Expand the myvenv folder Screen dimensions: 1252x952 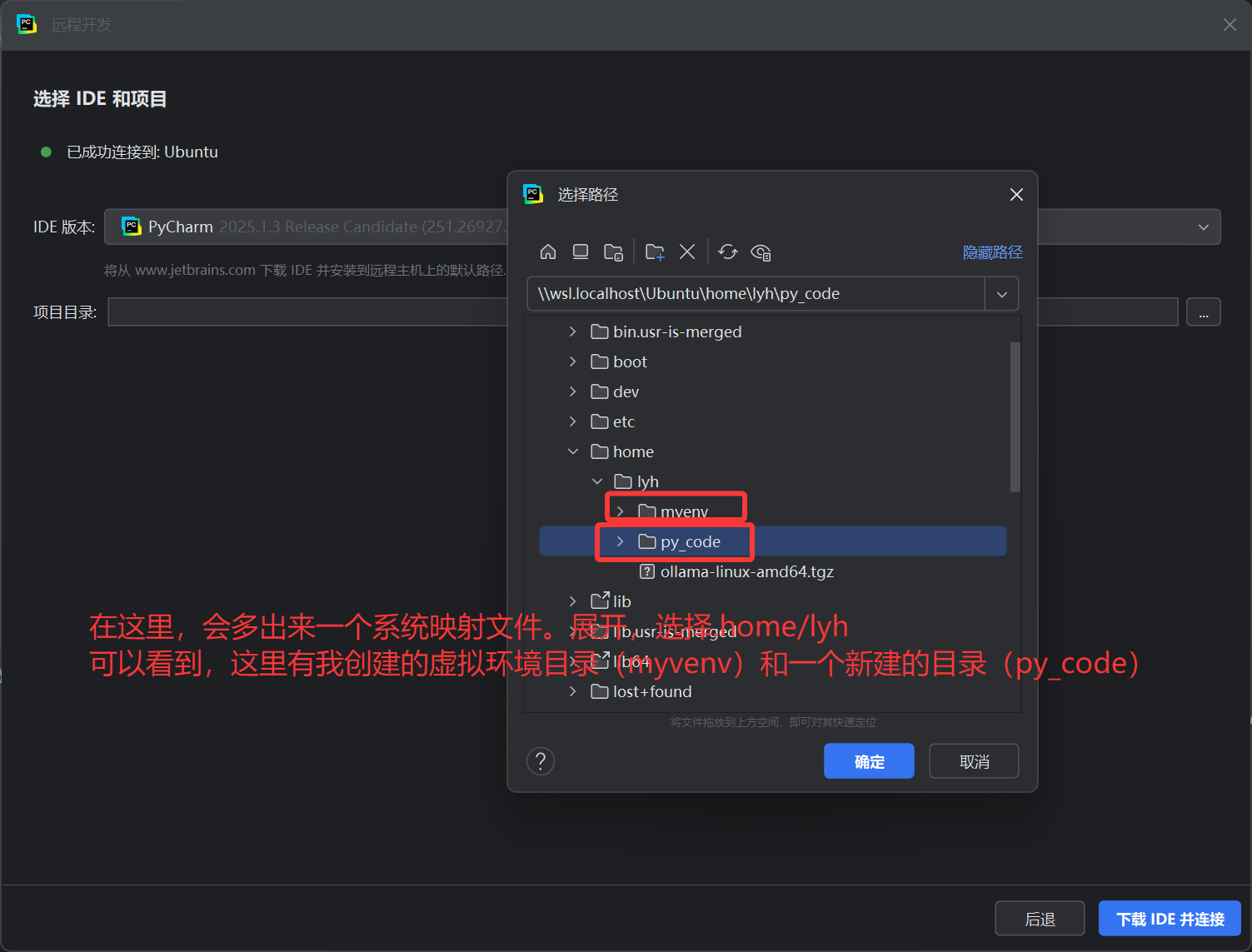[x=621, y=510]
